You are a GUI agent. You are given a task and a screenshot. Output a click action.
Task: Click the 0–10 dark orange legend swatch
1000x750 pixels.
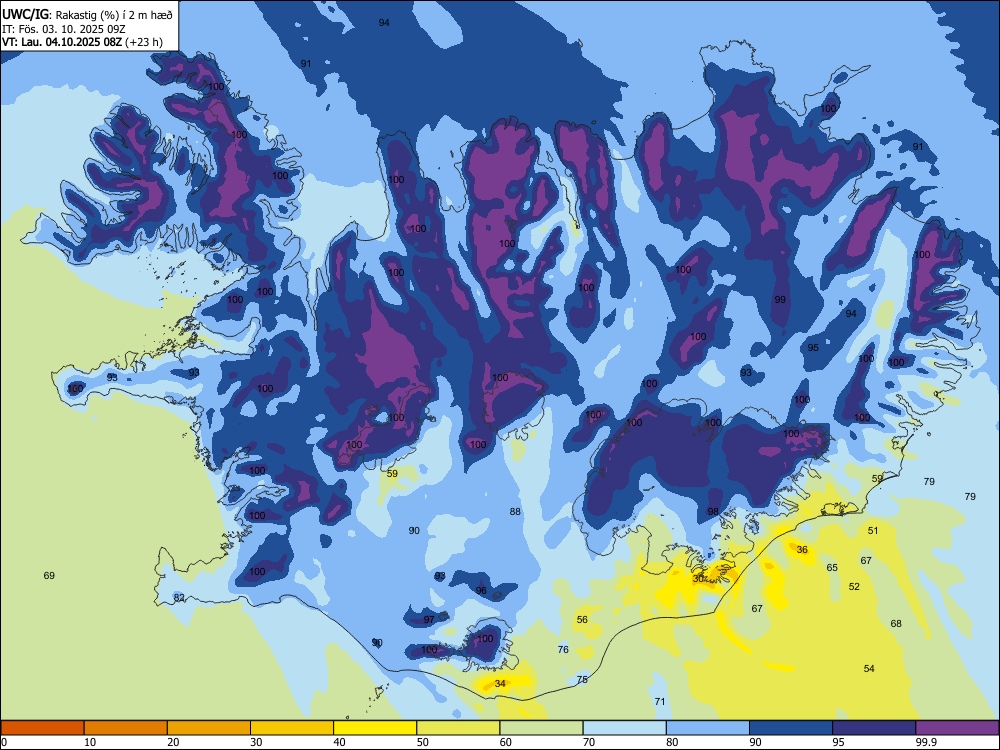pyautogui.click(x=42, y=728)
